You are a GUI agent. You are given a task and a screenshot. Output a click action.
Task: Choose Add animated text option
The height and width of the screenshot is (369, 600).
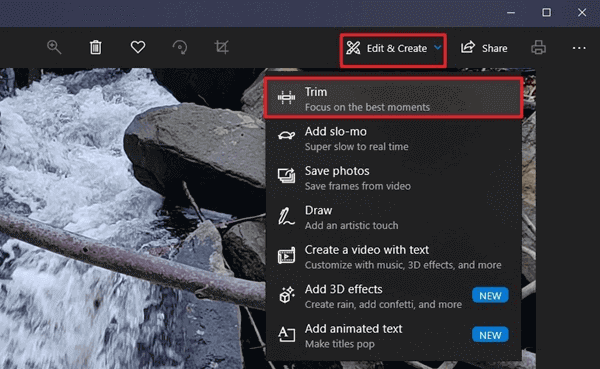[393, 335]
